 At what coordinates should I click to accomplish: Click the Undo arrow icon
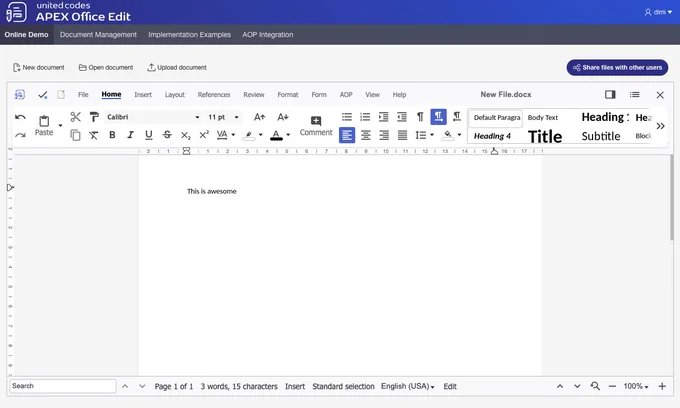pyautogui.click(x=20, y=117)
